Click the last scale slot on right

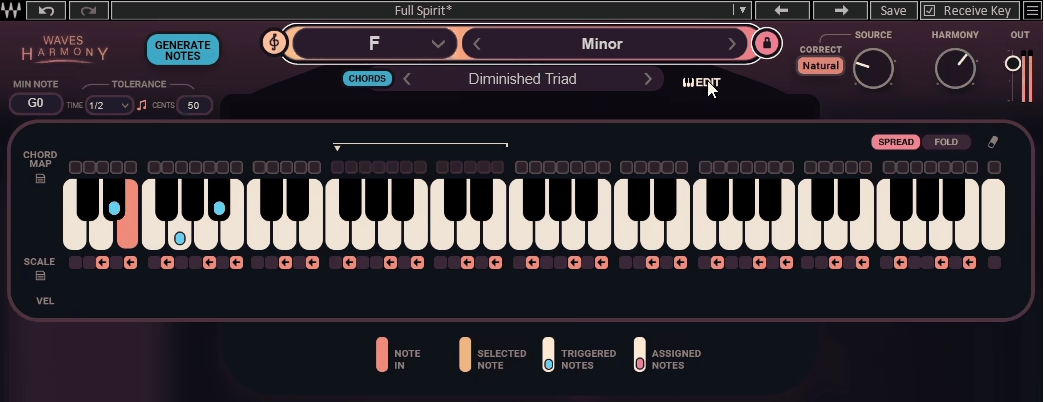pyautogui.click(x=994, y=263)
